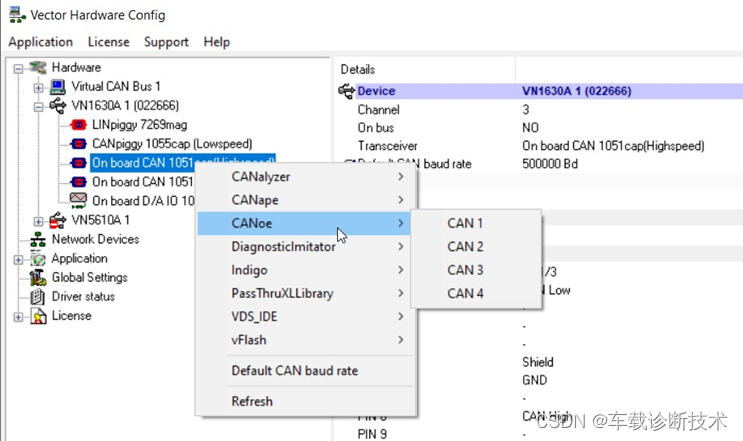Click the USB icon beside Device in Details
Screen dimensions: 743x441
point(346,90)
